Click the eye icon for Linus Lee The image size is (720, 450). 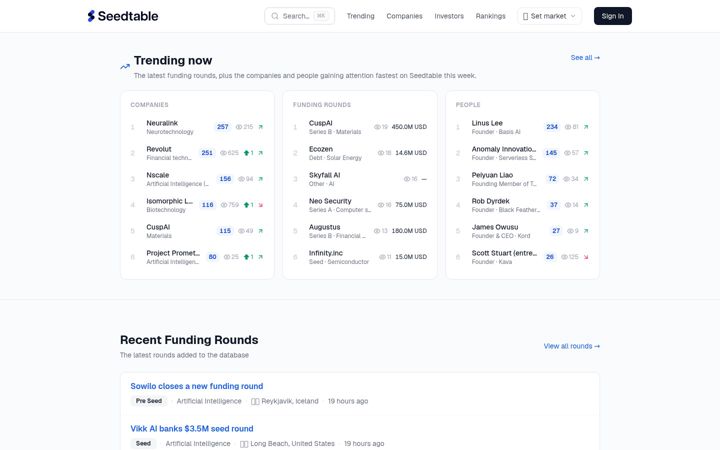pyautogui.click(x=568, y=127)
